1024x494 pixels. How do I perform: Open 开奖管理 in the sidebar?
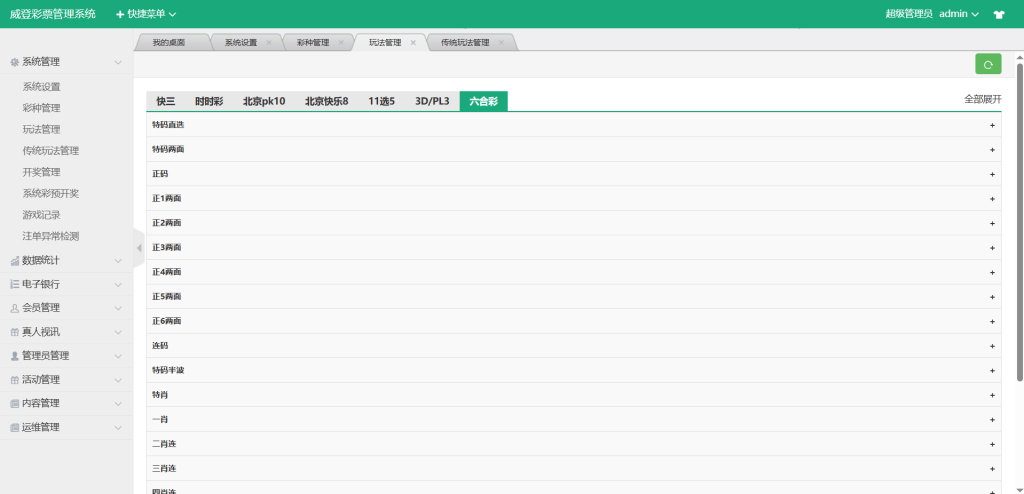coord(41,172)
